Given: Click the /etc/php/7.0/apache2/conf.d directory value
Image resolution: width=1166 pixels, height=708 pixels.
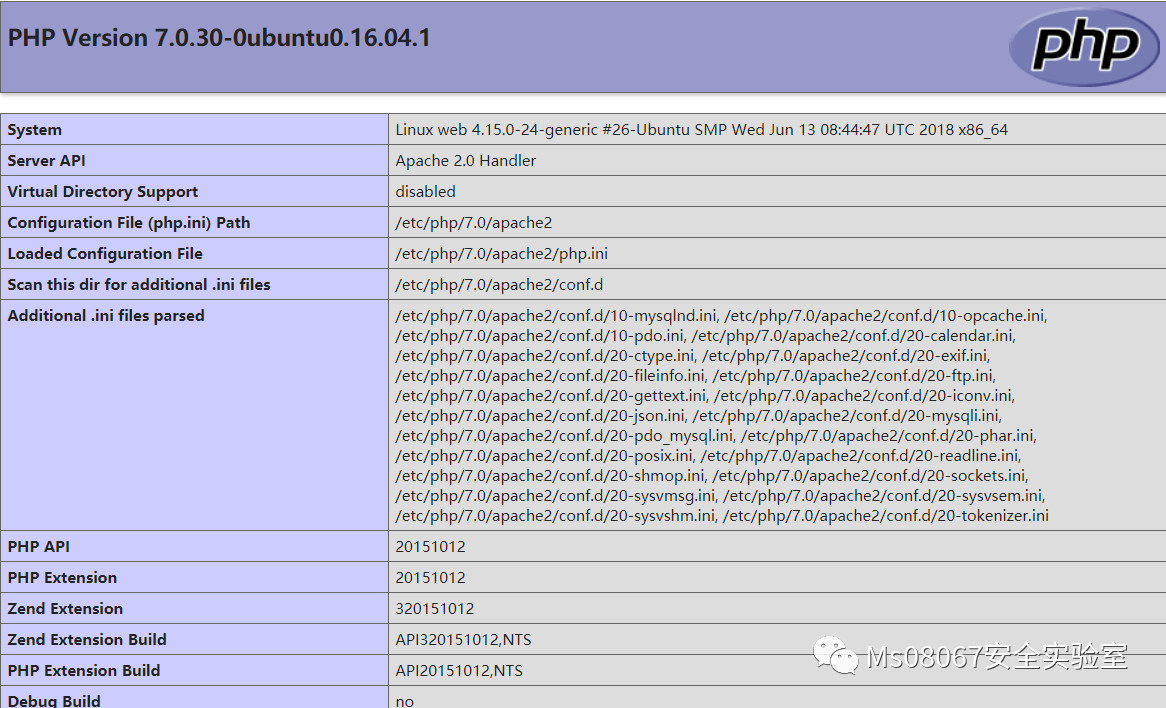Looking at the screenshot, I should (499, 285).
